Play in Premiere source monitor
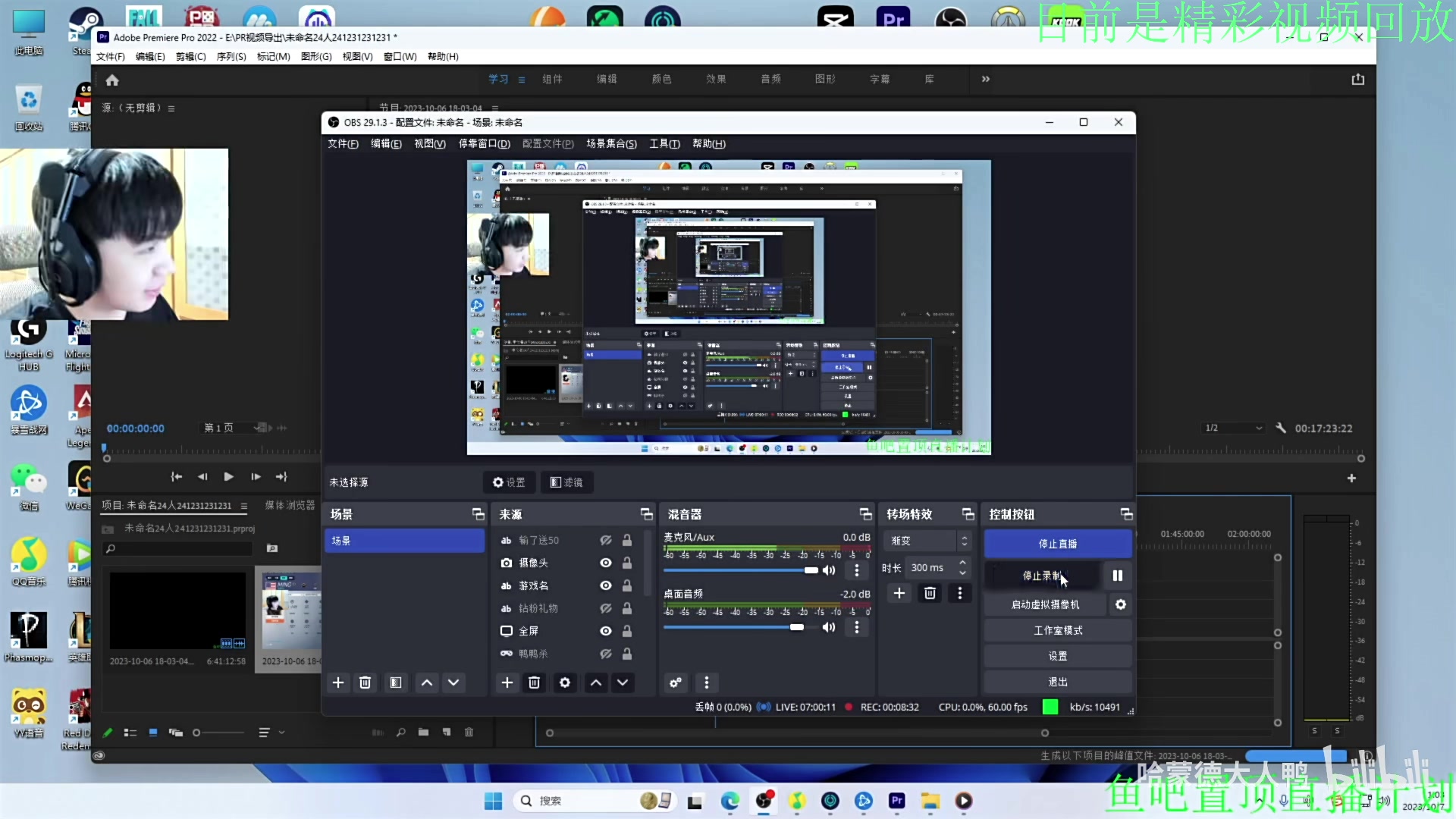 (228, 476)
